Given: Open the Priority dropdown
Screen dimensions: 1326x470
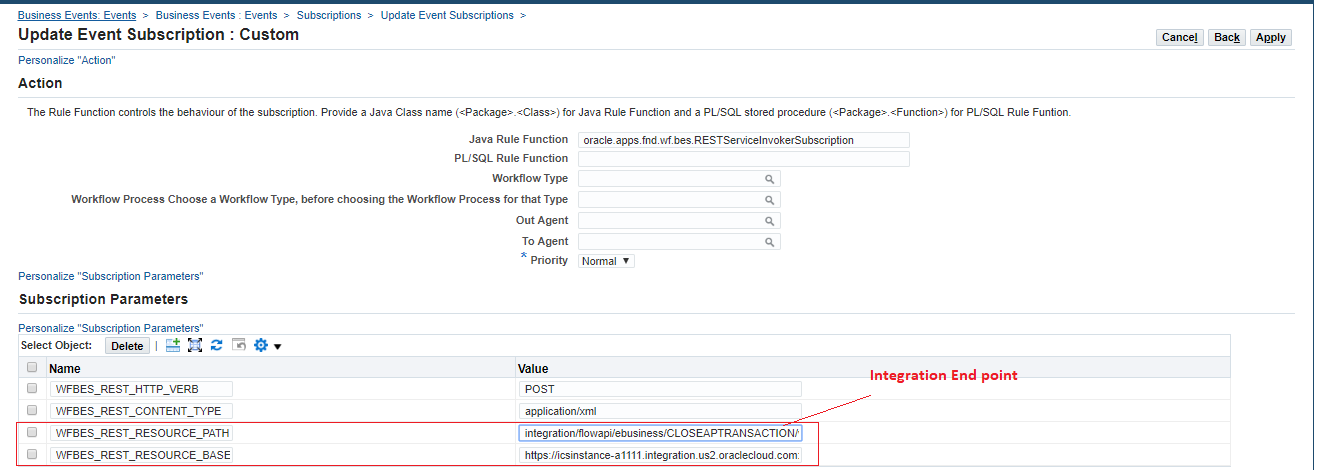Looking at the screenshot, I should point(606,261).
